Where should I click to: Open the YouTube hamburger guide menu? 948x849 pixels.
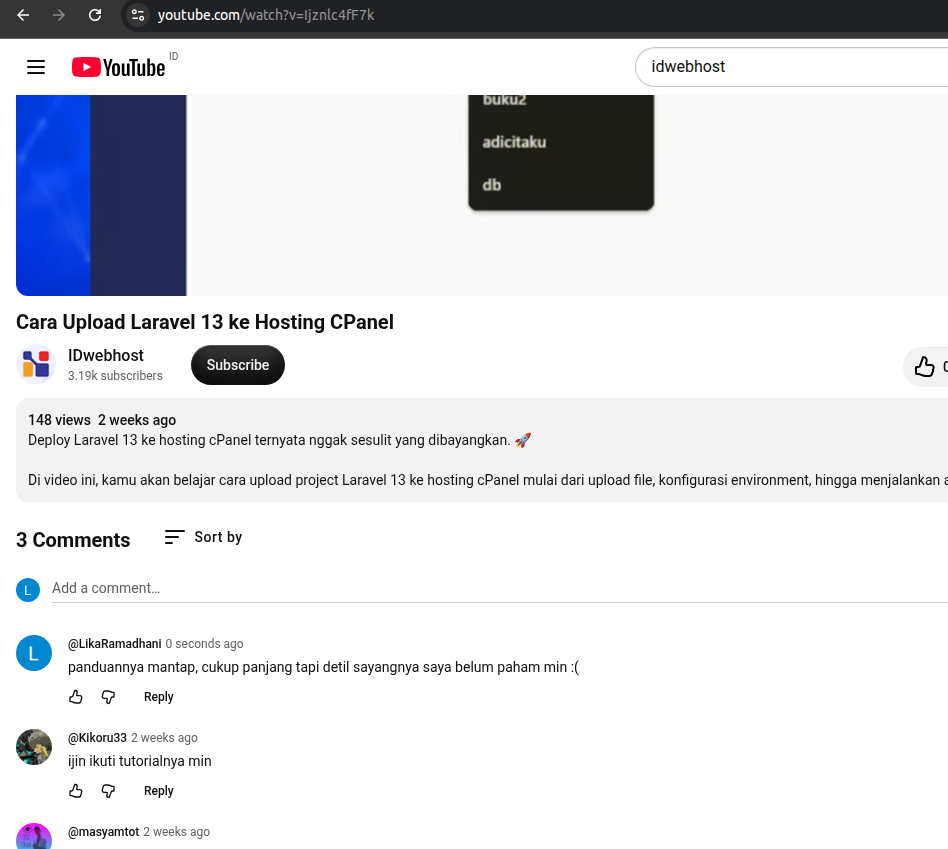click(36, 67)
